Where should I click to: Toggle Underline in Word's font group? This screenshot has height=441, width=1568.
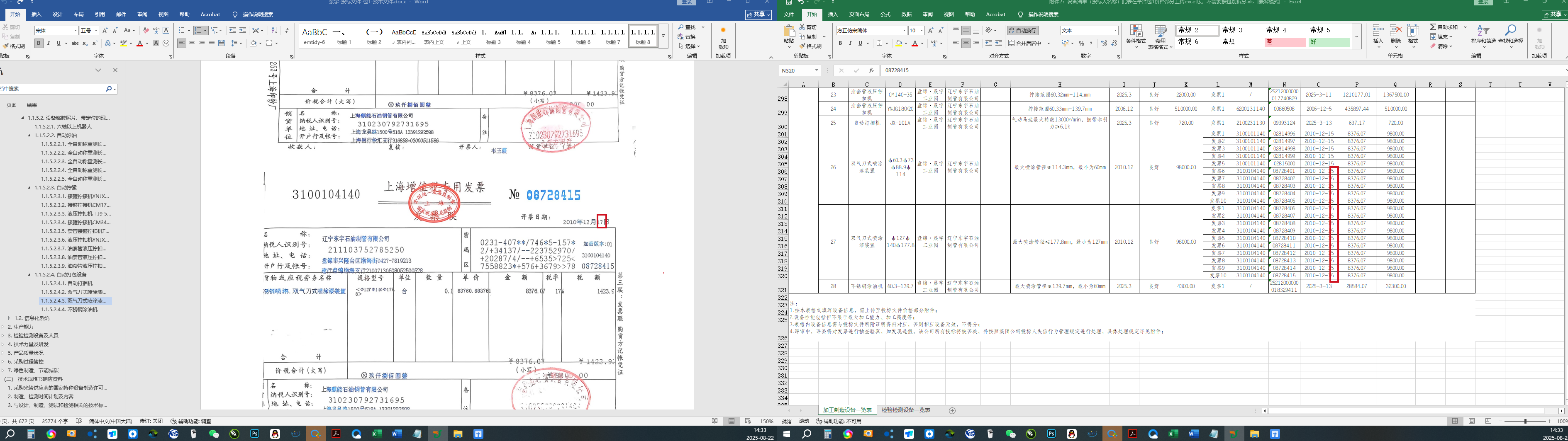coord(59,43)
